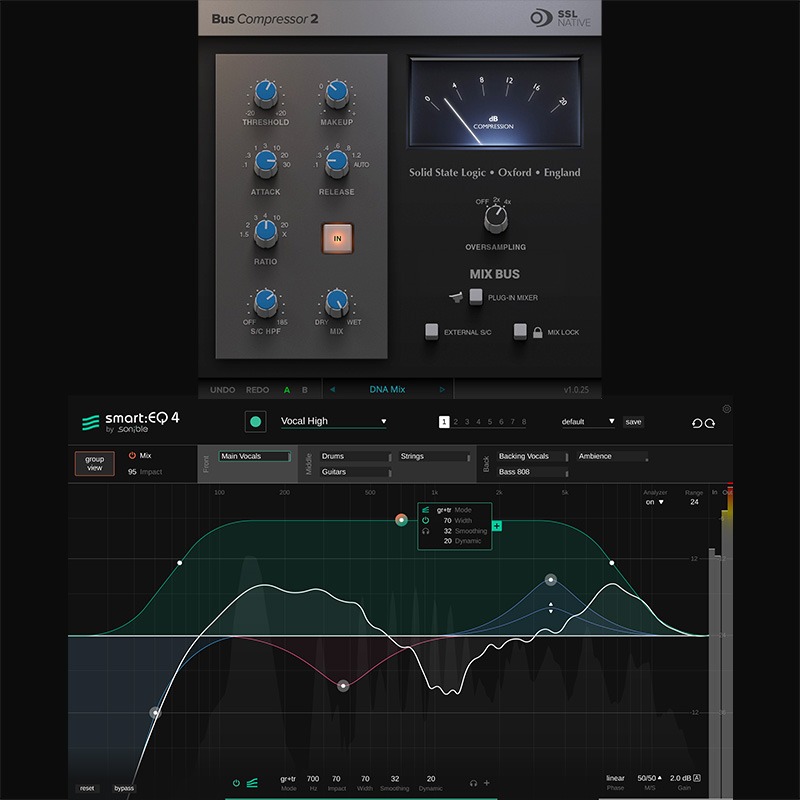Select the Strings track
The image size is (800, 800).
[435, 456]
